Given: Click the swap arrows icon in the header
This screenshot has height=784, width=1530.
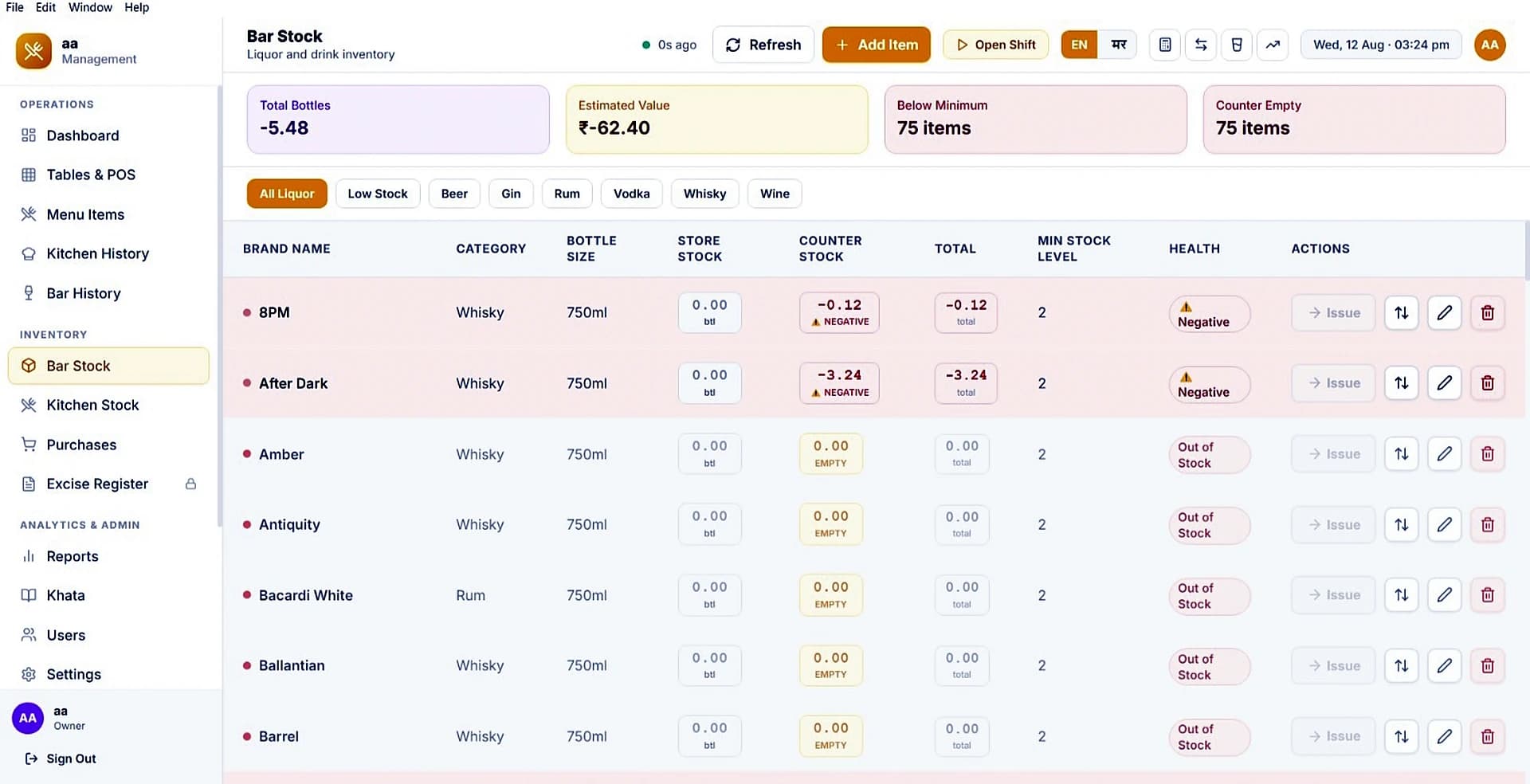Looking at the screenshot, I should [x=1201, y=45].
